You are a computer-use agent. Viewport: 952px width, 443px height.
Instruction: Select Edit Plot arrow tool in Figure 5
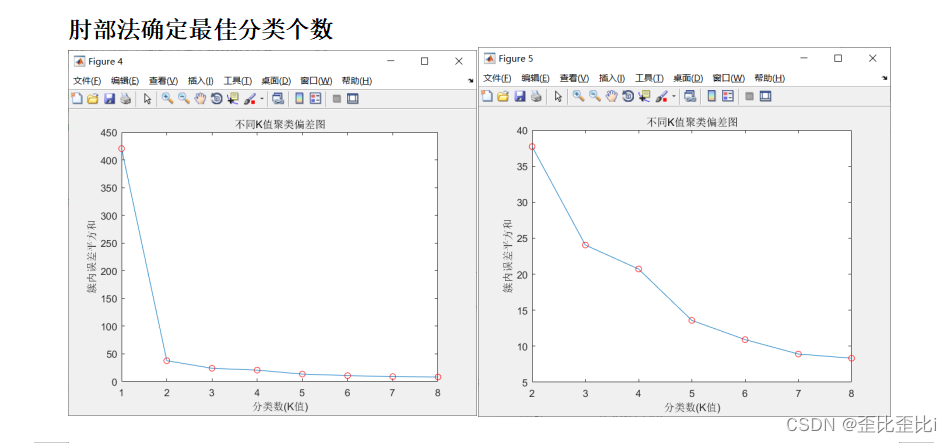pyautogui.click(x=559, y=96)
